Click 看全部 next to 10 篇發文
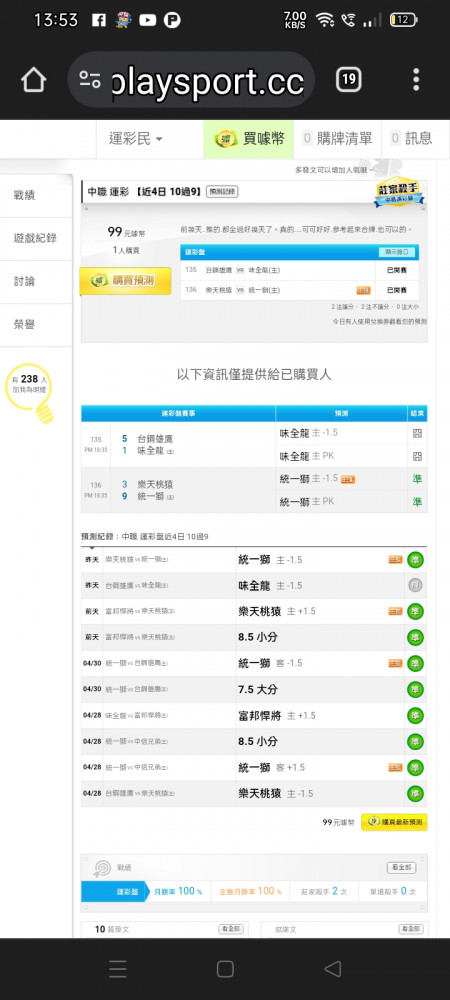 (x=231, y=929)
